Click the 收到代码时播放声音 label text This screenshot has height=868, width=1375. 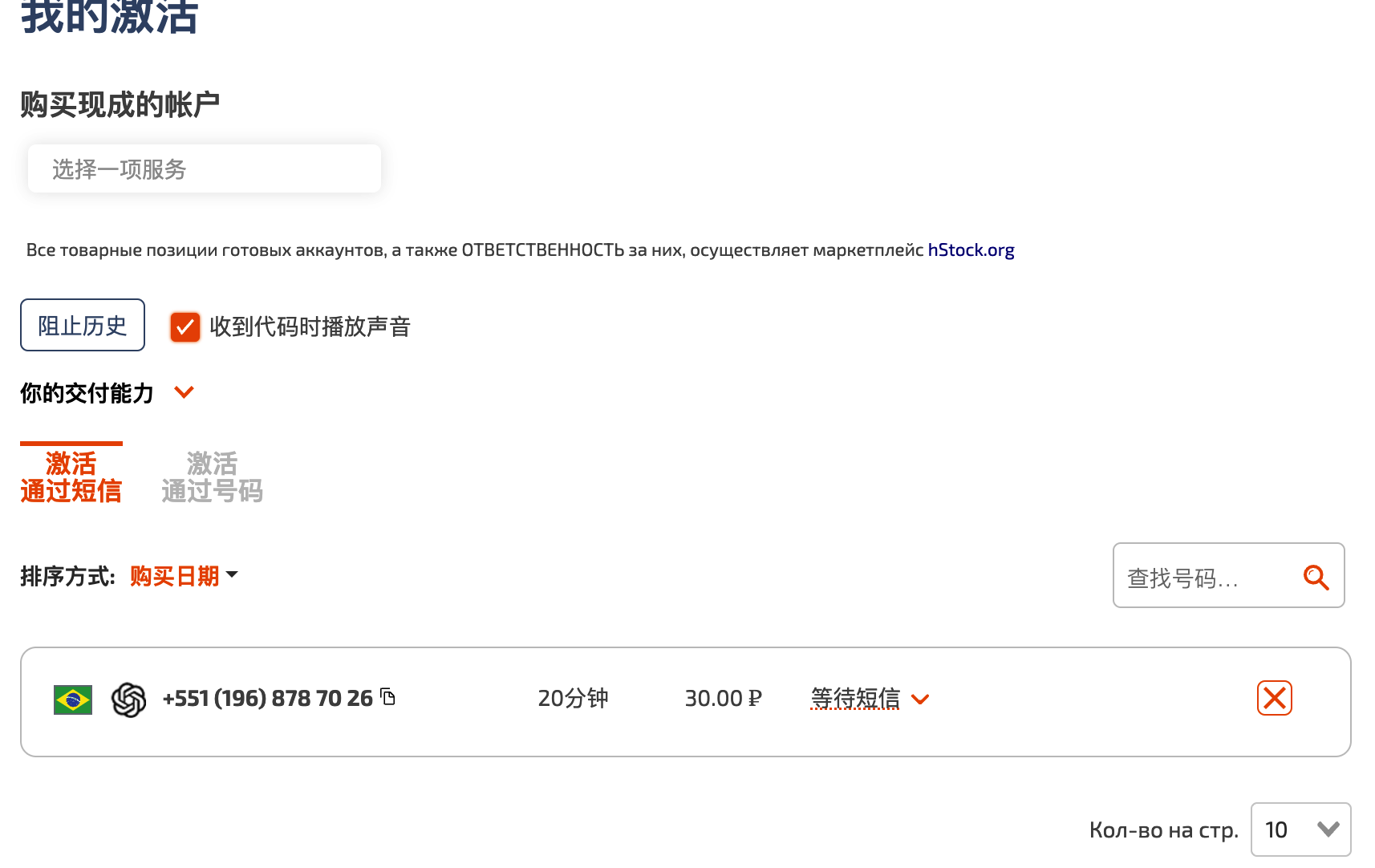(x=310, y=327)
